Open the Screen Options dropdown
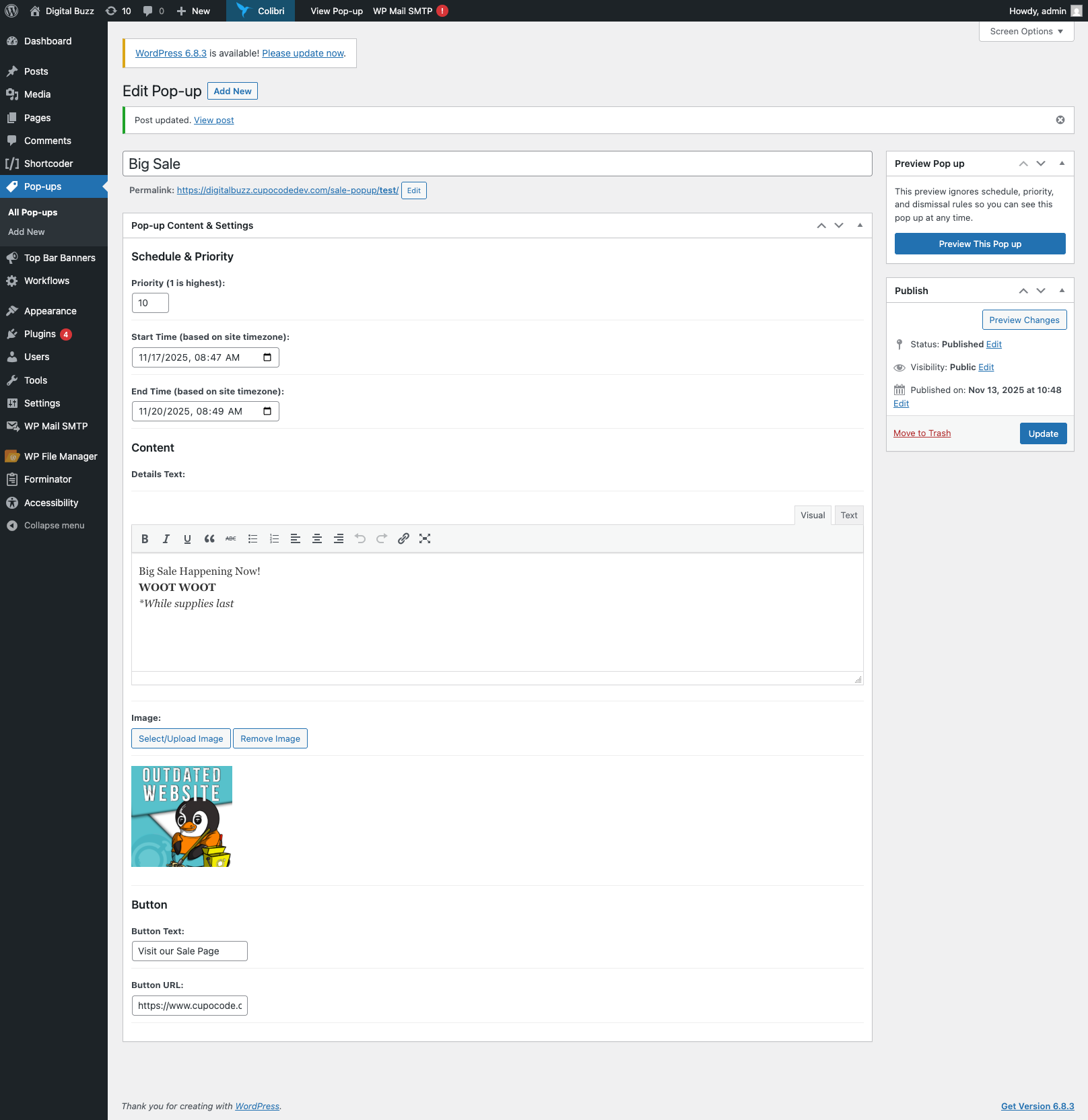Image resolution: width=1088 pixels, height=1120 pixels. coord(1025,31)
